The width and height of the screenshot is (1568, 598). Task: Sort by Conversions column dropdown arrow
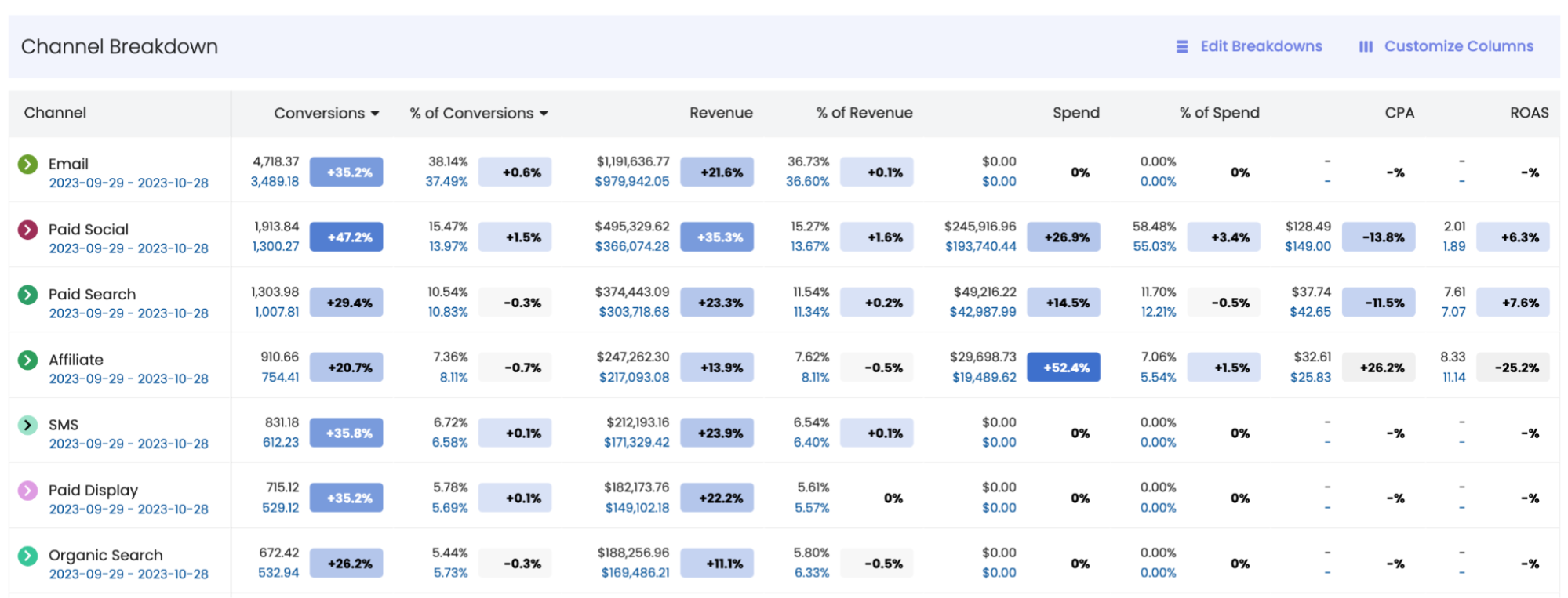(x=375, y=114)
